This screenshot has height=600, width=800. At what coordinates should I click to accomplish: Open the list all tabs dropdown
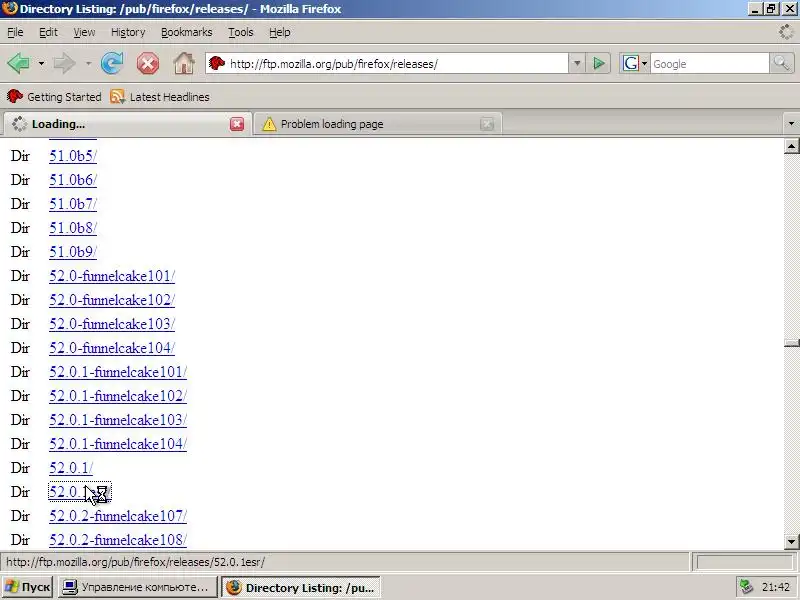(x=791, y=123)
